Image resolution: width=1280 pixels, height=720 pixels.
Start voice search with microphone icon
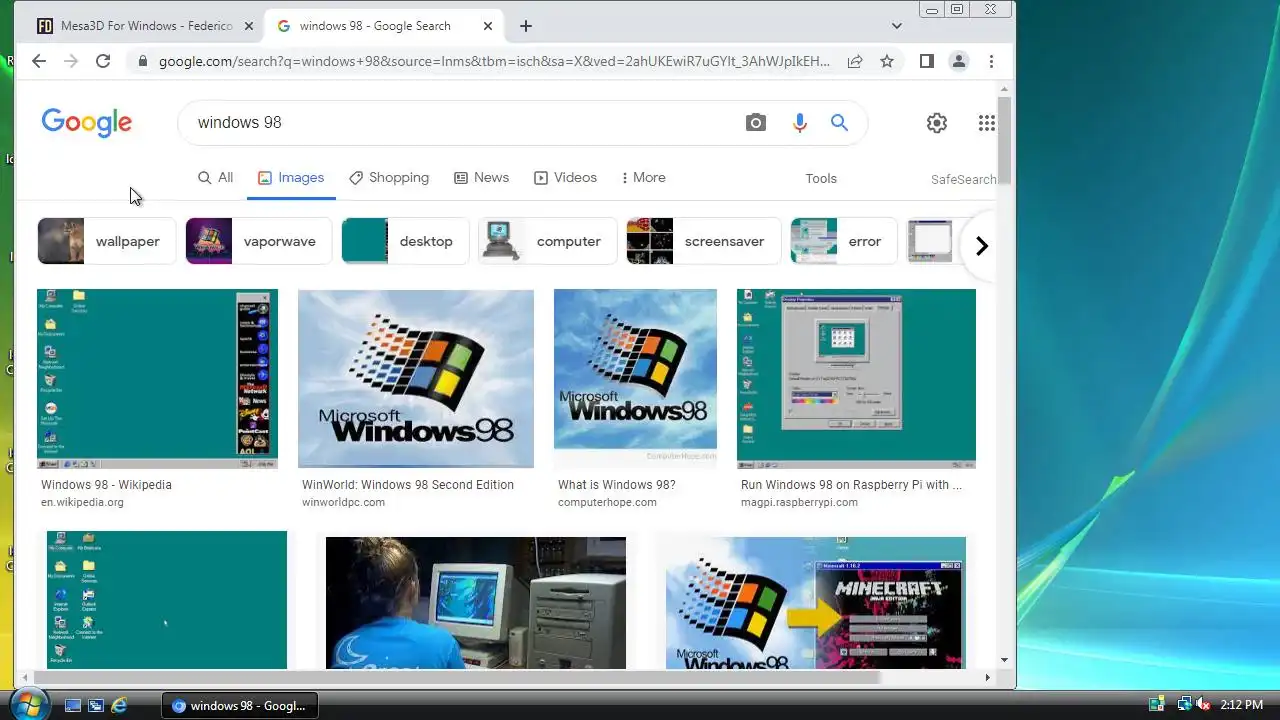(x=799, y=122)
